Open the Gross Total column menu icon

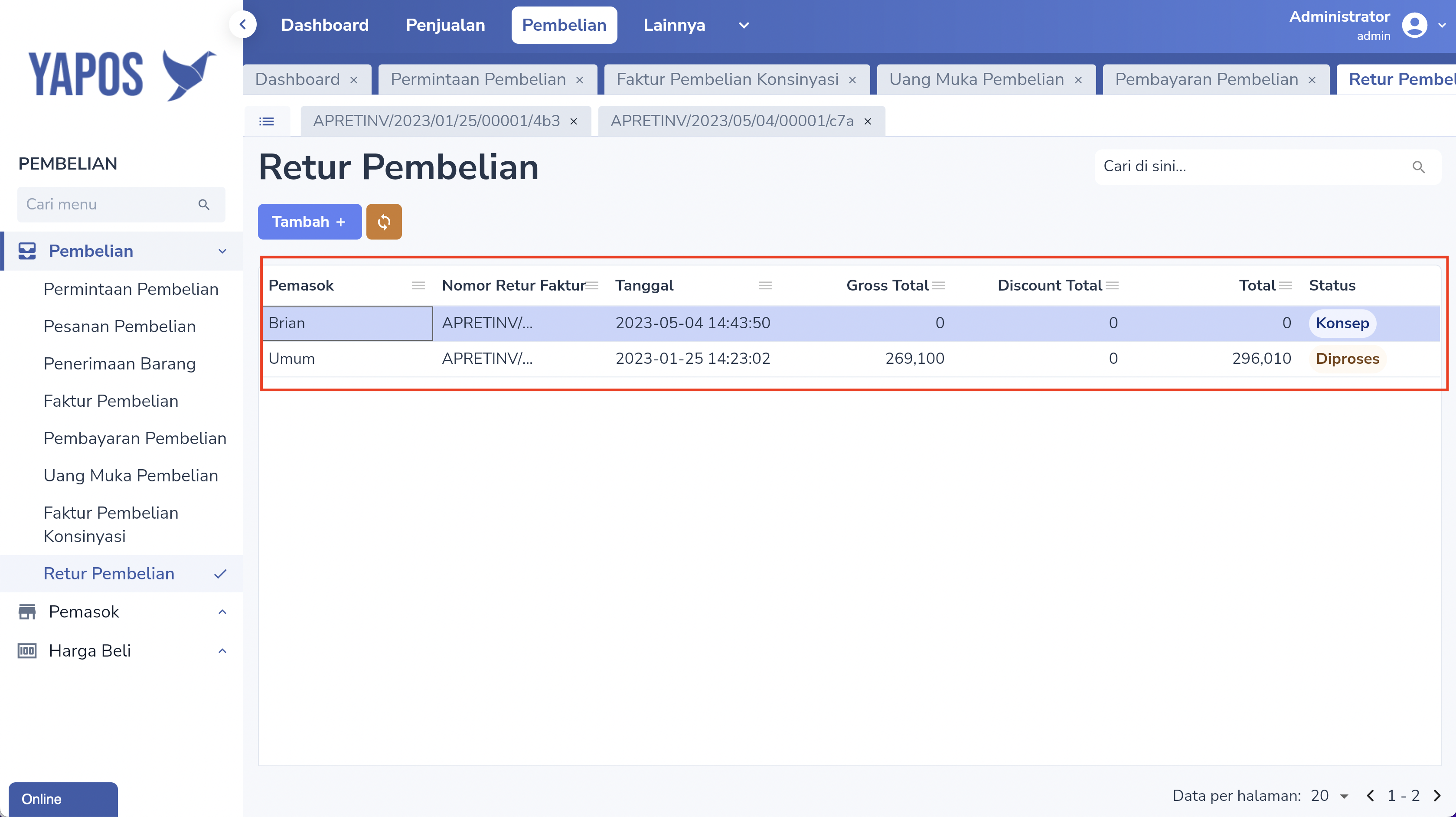939,285
